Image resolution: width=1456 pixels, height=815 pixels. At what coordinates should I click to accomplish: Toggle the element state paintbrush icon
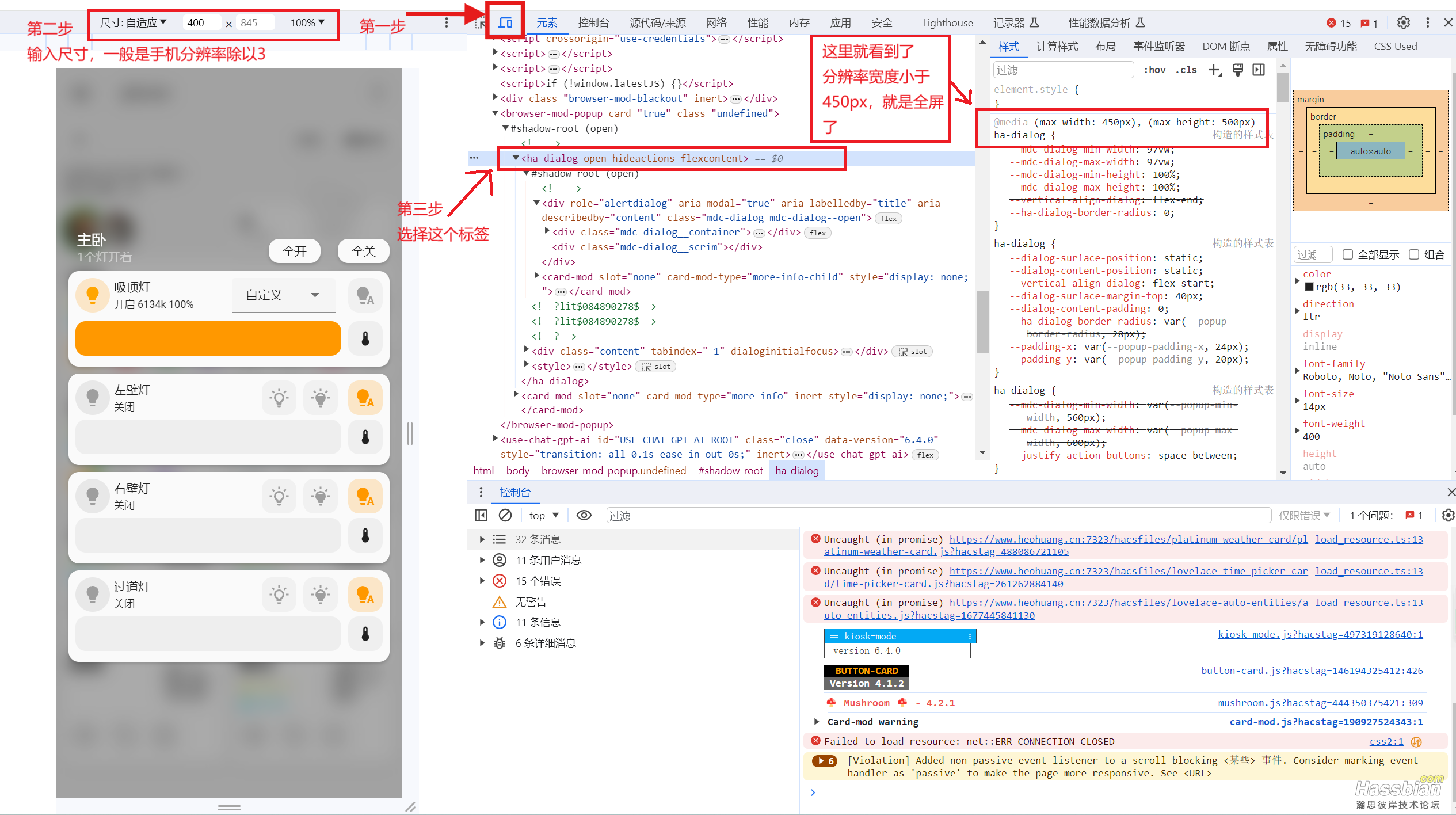click(1237, 70)
